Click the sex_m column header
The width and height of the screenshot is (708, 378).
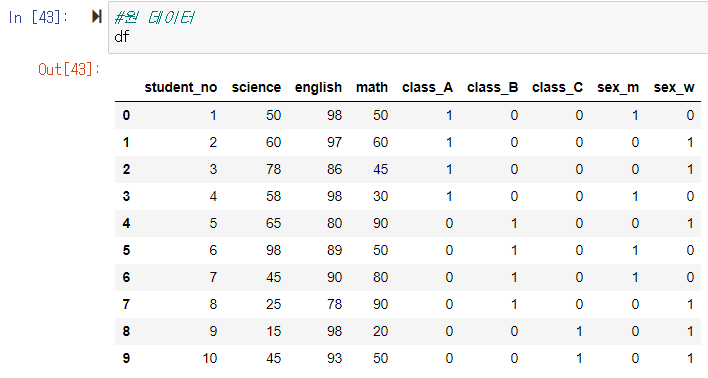[618, 88]
